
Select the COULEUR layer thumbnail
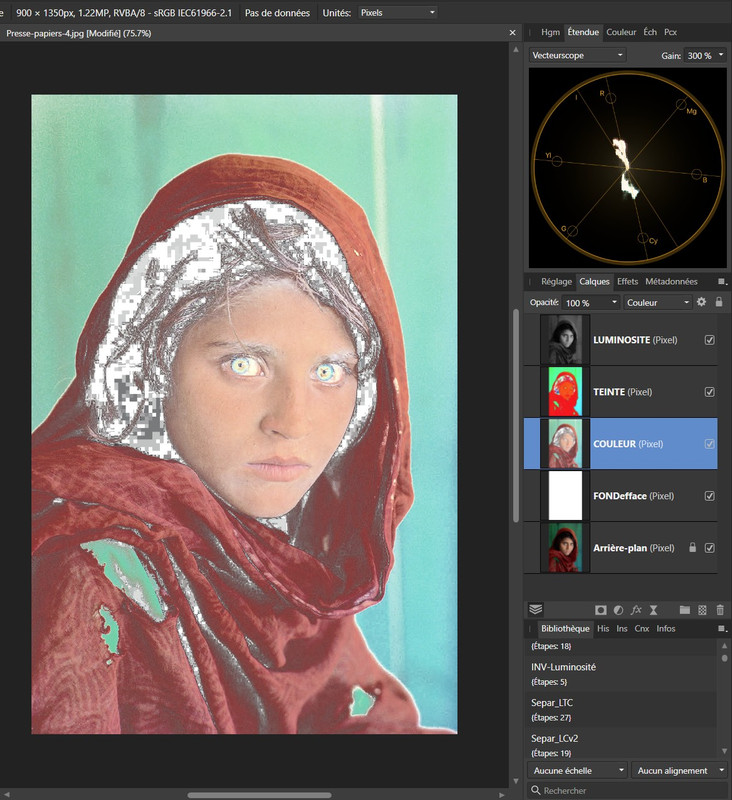pos(565,444)
